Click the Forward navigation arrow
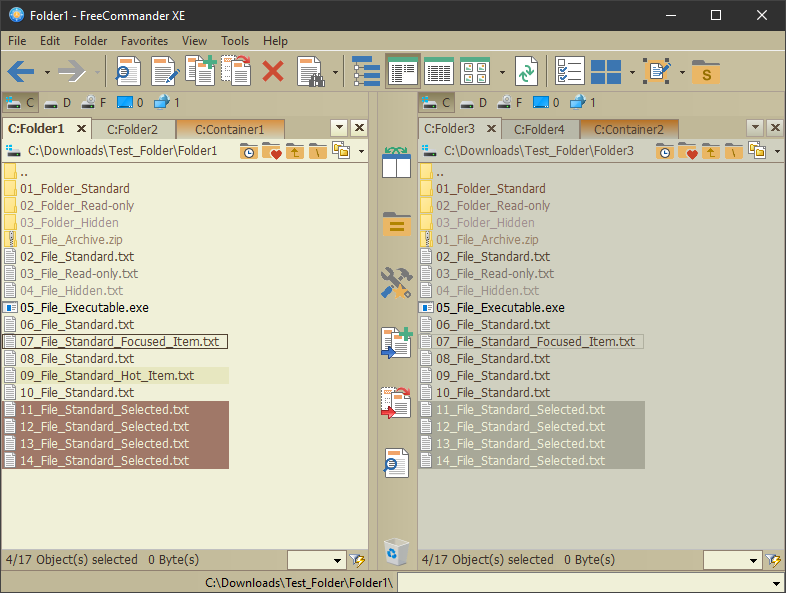 point(72,72)
